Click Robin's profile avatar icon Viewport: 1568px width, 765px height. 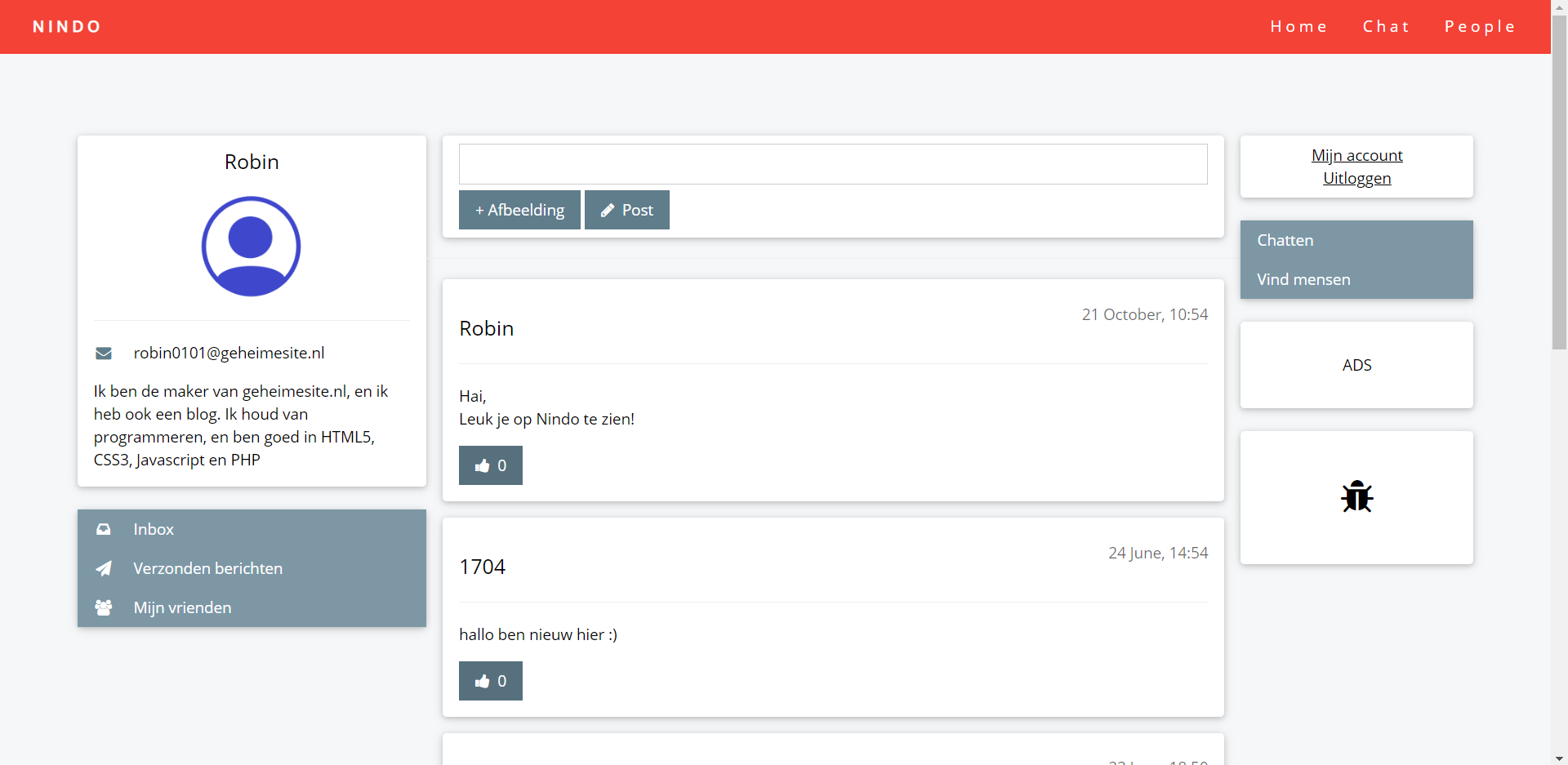point(252,247)
